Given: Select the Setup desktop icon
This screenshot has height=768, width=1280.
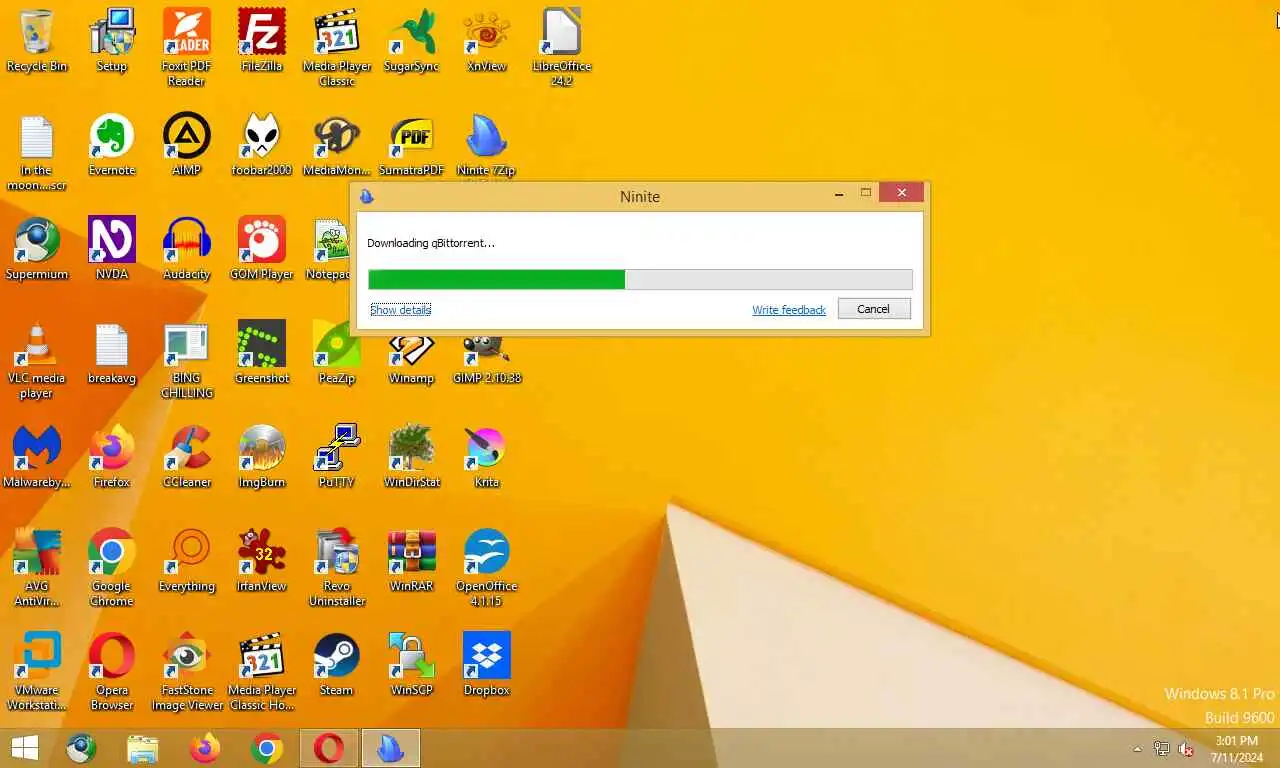Looking at the screenshot, I should 112,41.
